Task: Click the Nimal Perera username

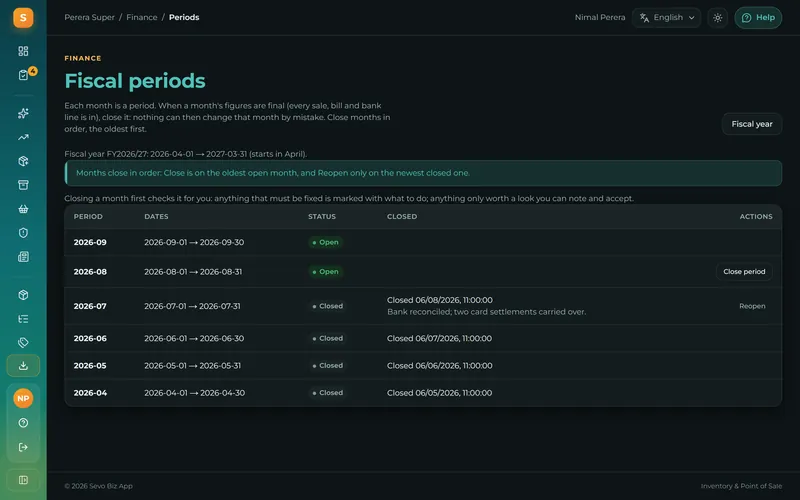Action: click(x=599, y=17)
